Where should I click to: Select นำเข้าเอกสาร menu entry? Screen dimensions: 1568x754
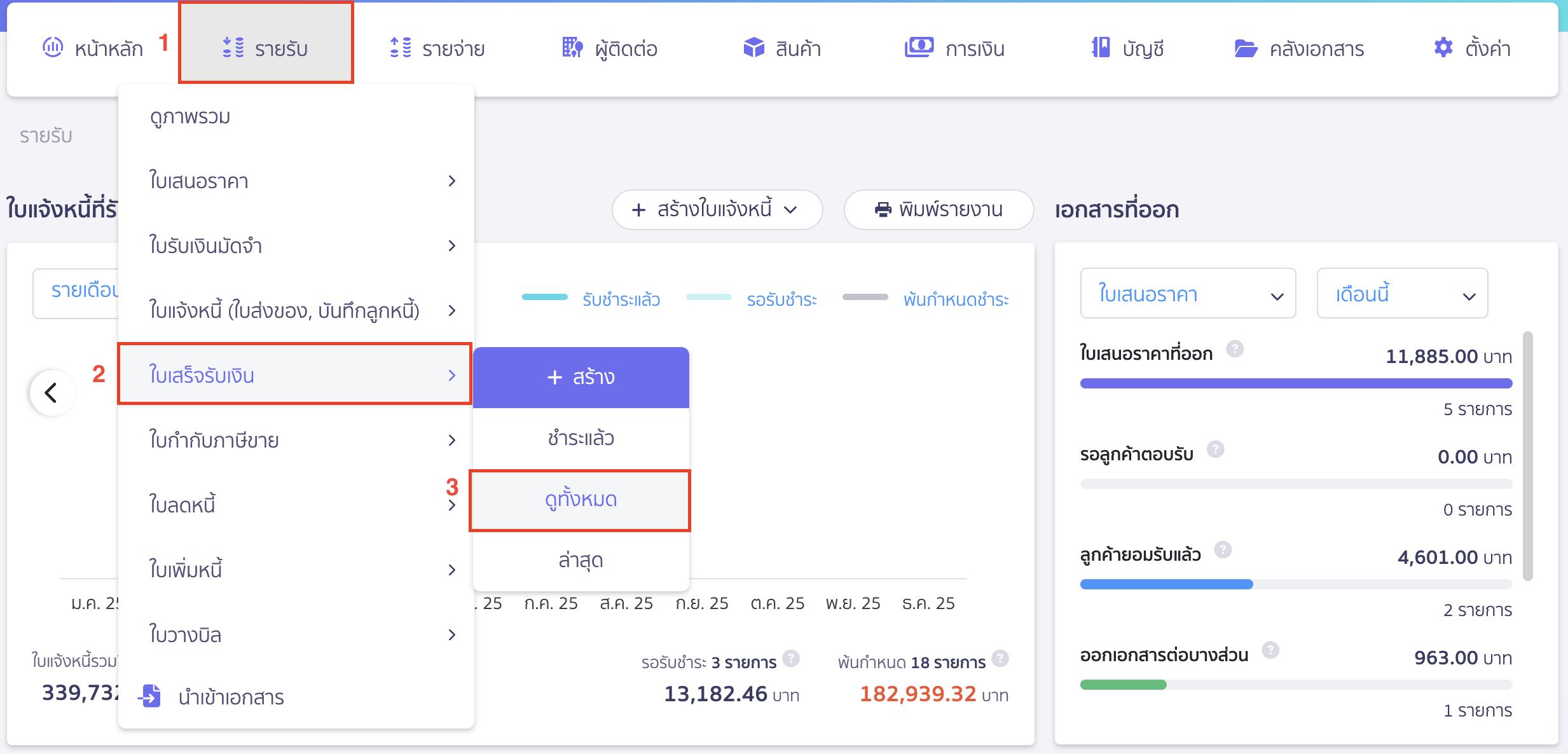click(296, 697)
